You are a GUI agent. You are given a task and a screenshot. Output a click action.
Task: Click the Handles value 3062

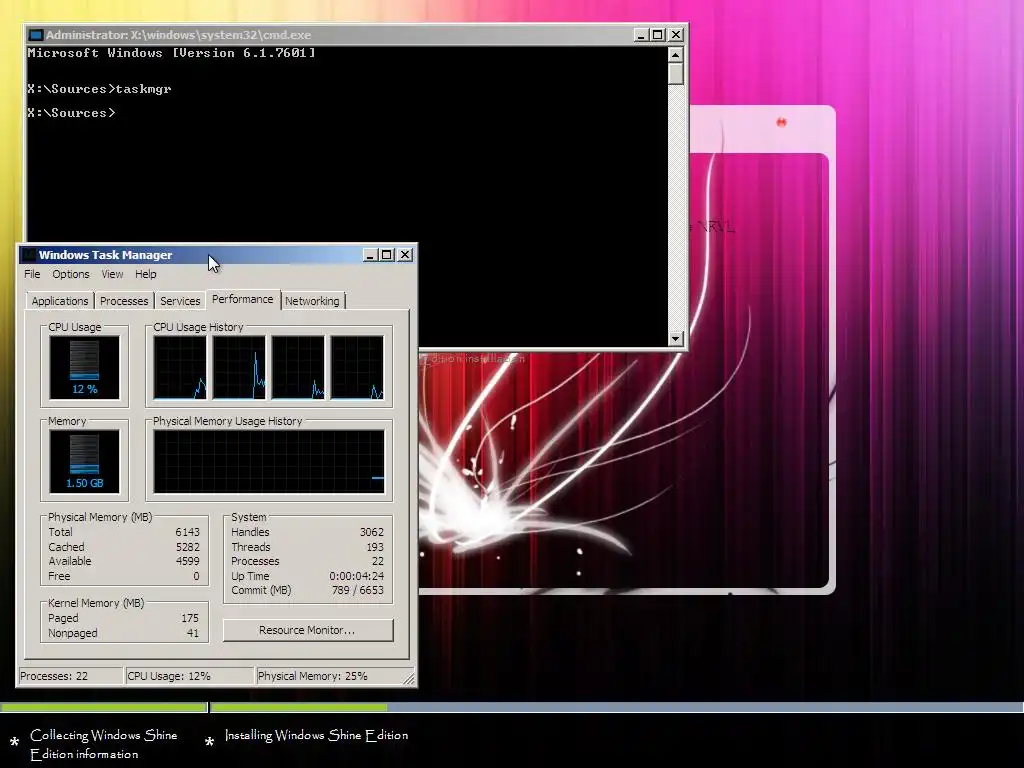[372, 532]
